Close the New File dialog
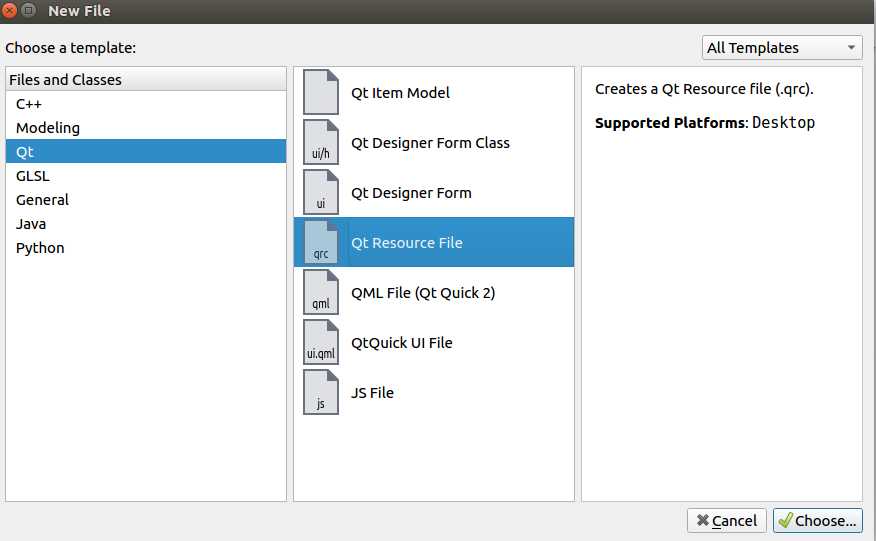Viewport: 876px width, 541px height. click(9, 10)
